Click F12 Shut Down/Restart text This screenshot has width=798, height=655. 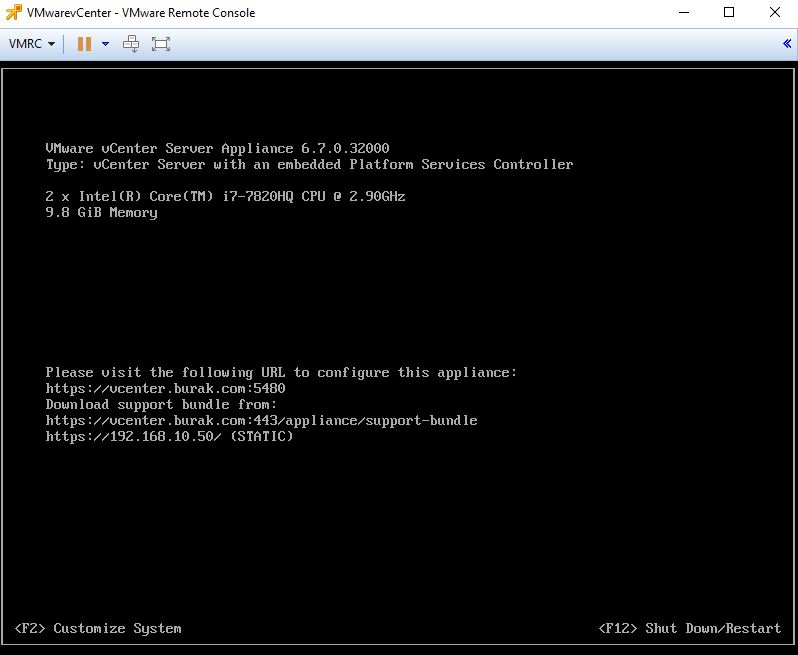[x=690, y=629]
